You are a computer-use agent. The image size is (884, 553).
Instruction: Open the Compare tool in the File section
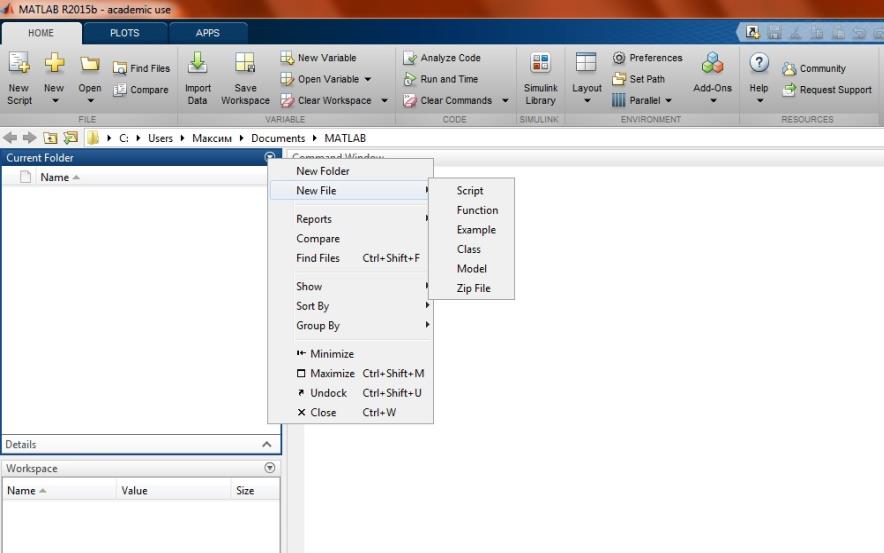pos(141,90)
